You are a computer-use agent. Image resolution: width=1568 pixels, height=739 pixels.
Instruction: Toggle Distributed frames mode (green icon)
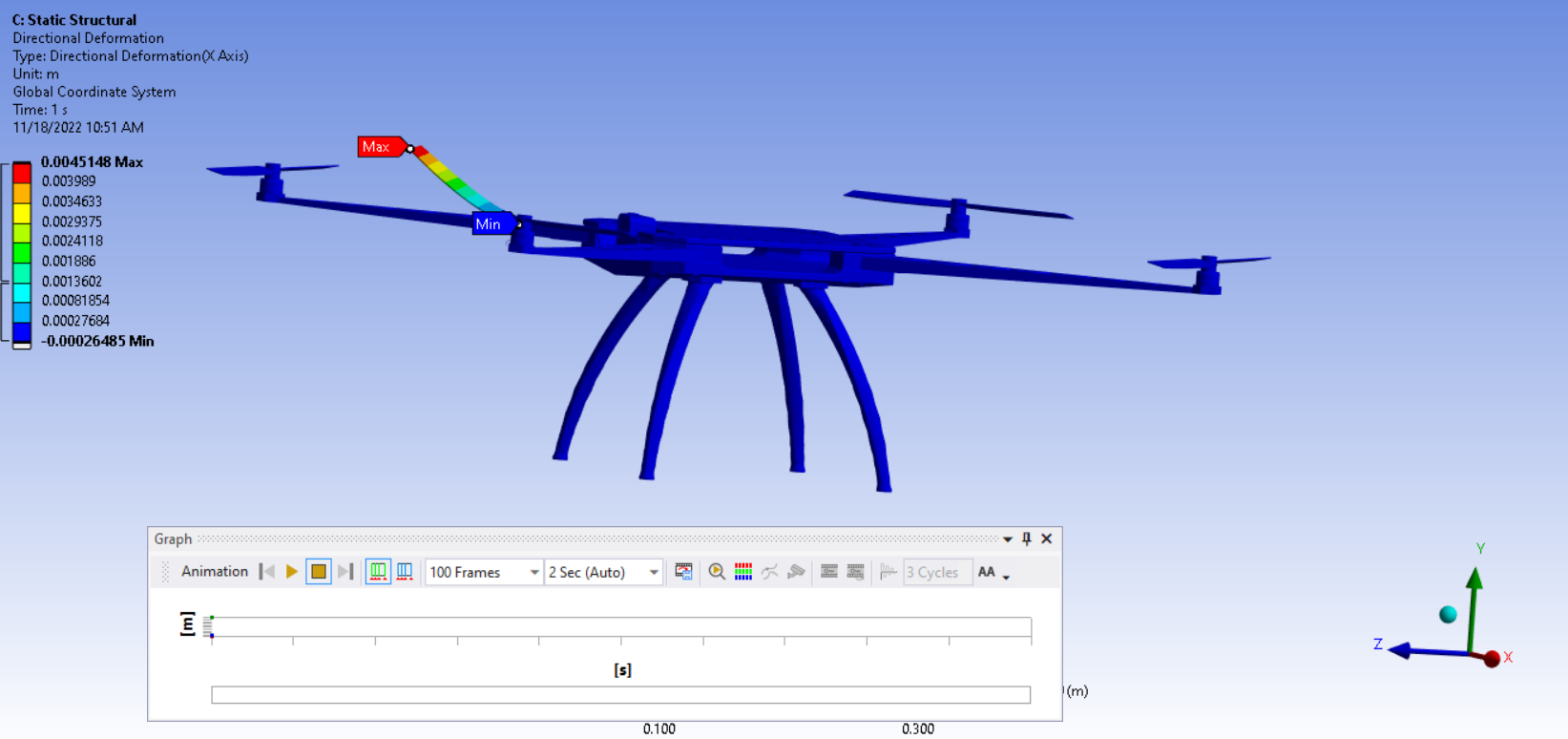tap(378, 572)
